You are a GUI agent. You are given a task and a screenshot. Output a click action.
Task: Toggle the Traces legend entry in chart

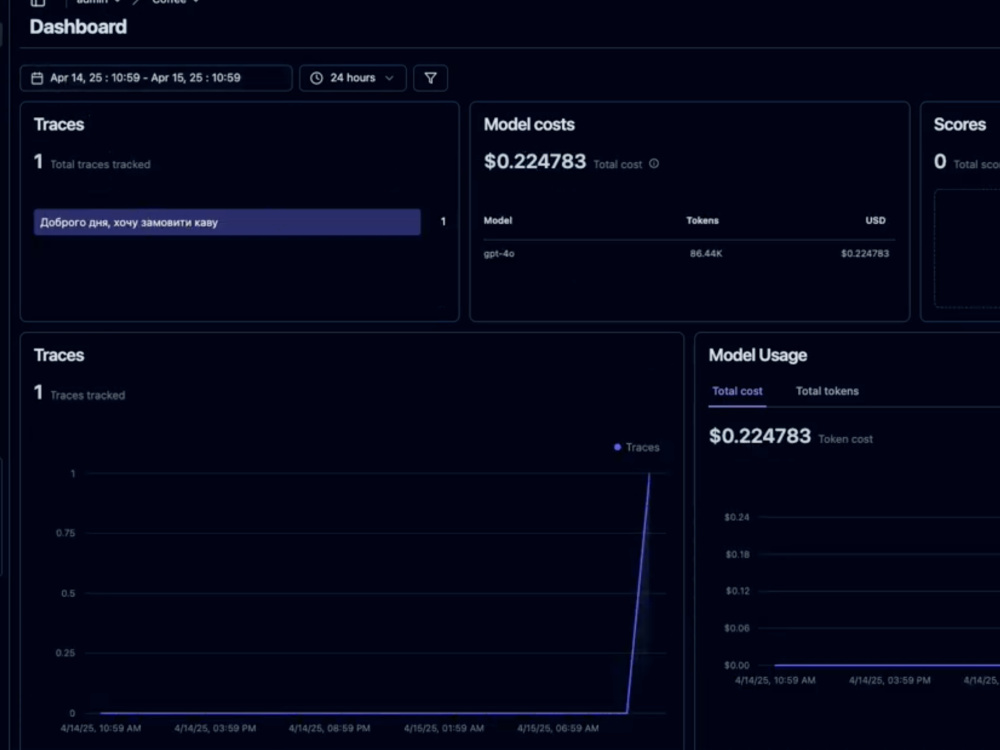(x=636, y=447)
